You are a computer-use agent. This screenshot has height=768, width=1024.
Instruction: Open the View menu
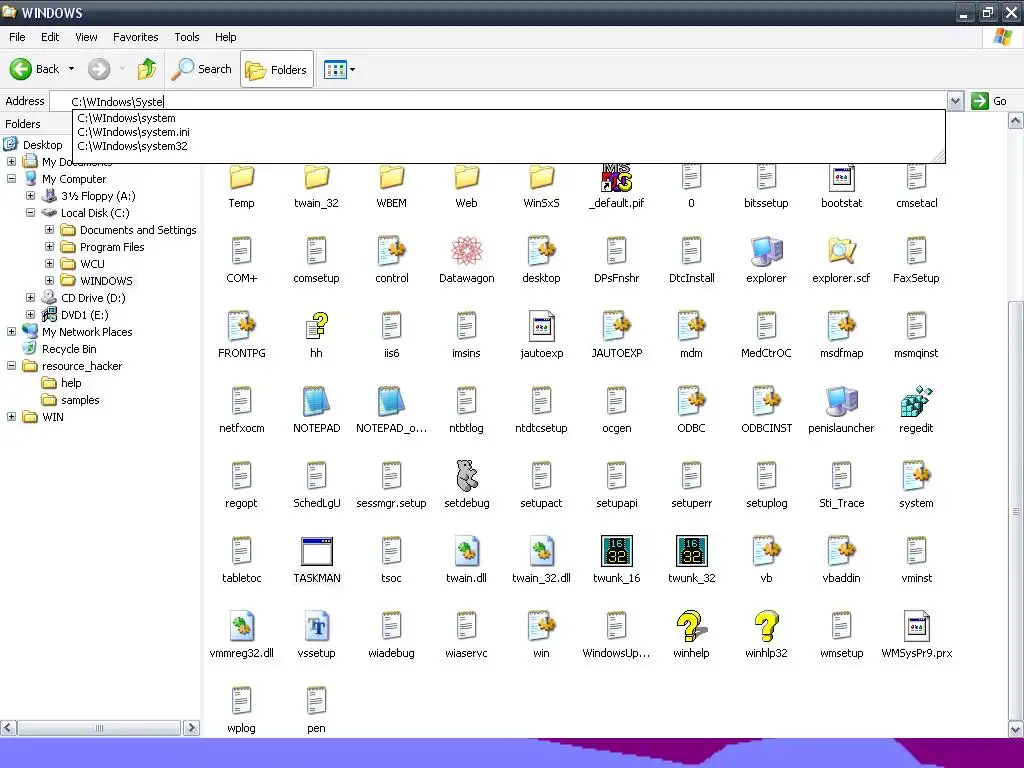click(86, 37)
